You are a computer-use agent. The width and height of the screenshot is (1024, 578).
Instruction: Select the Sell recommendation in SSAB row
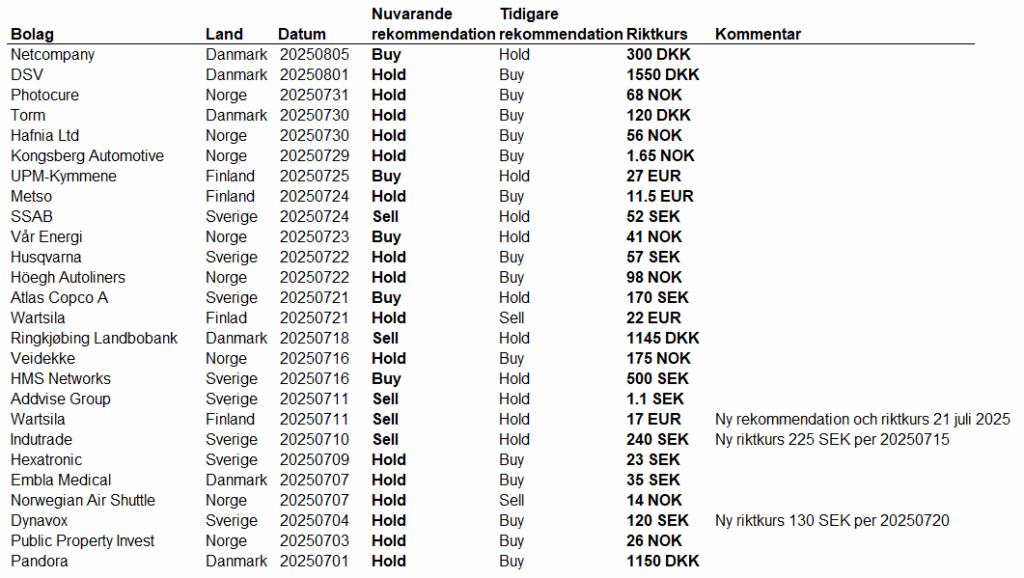tap(385, 217)
